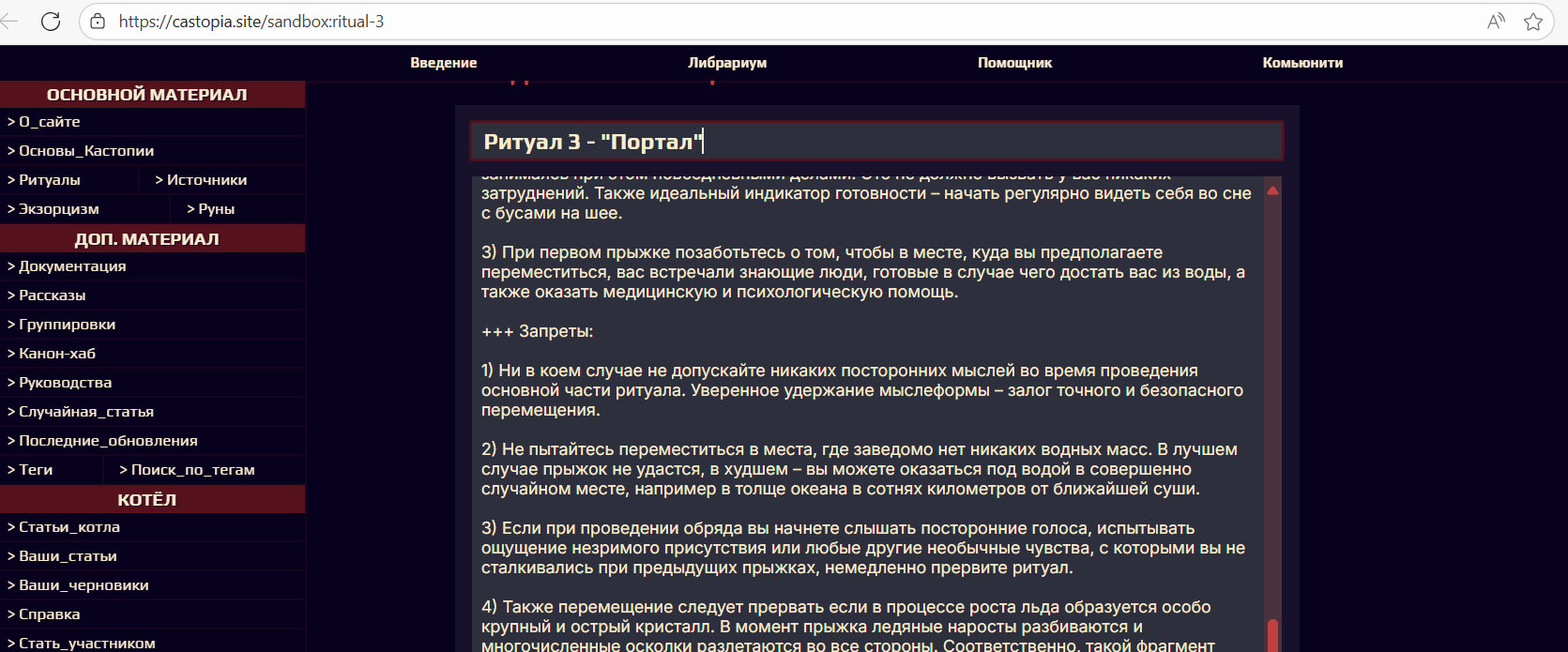Click the text area scrollbar thumb
The image size is (1568, 652).
(x=1272, y=635)
